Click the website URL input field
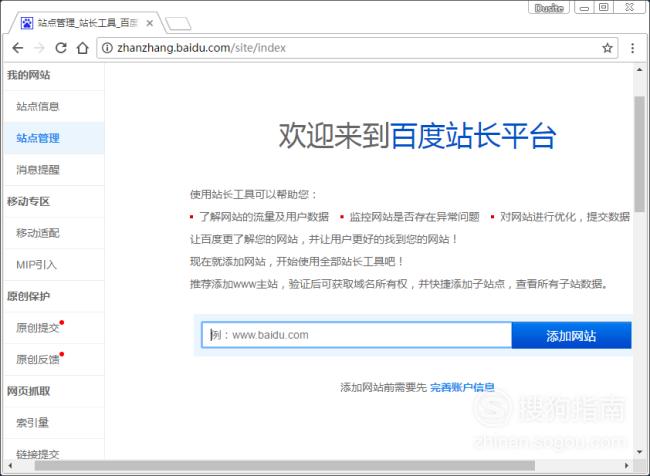The width and height of the screenshot is (650, 476). 357,335
